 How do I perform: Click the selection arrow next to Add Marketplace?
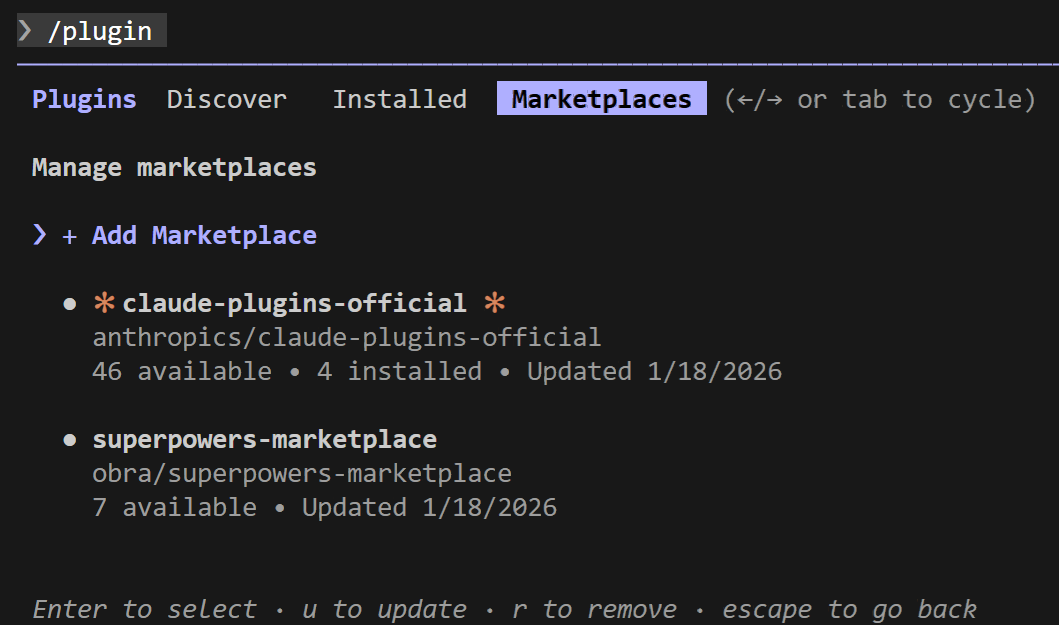40,236
